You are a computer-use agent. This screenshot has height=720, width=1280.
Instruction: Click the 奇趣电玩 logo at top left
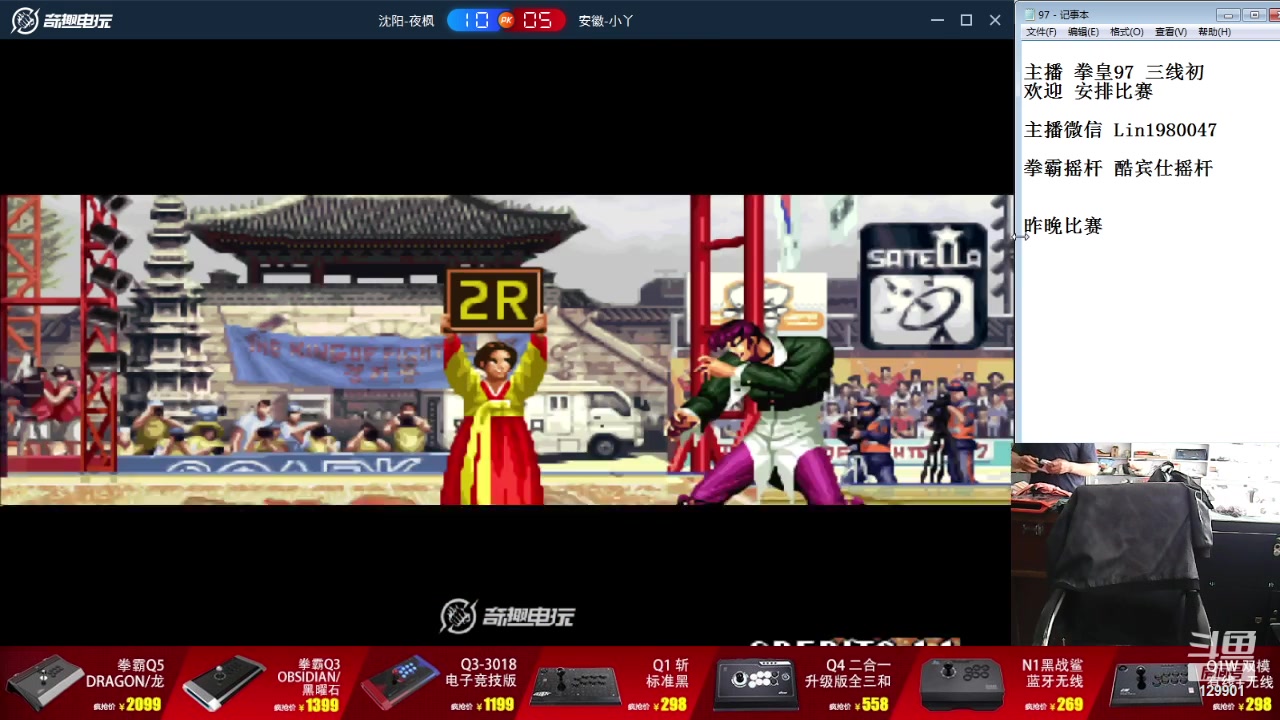coord(61,20)
